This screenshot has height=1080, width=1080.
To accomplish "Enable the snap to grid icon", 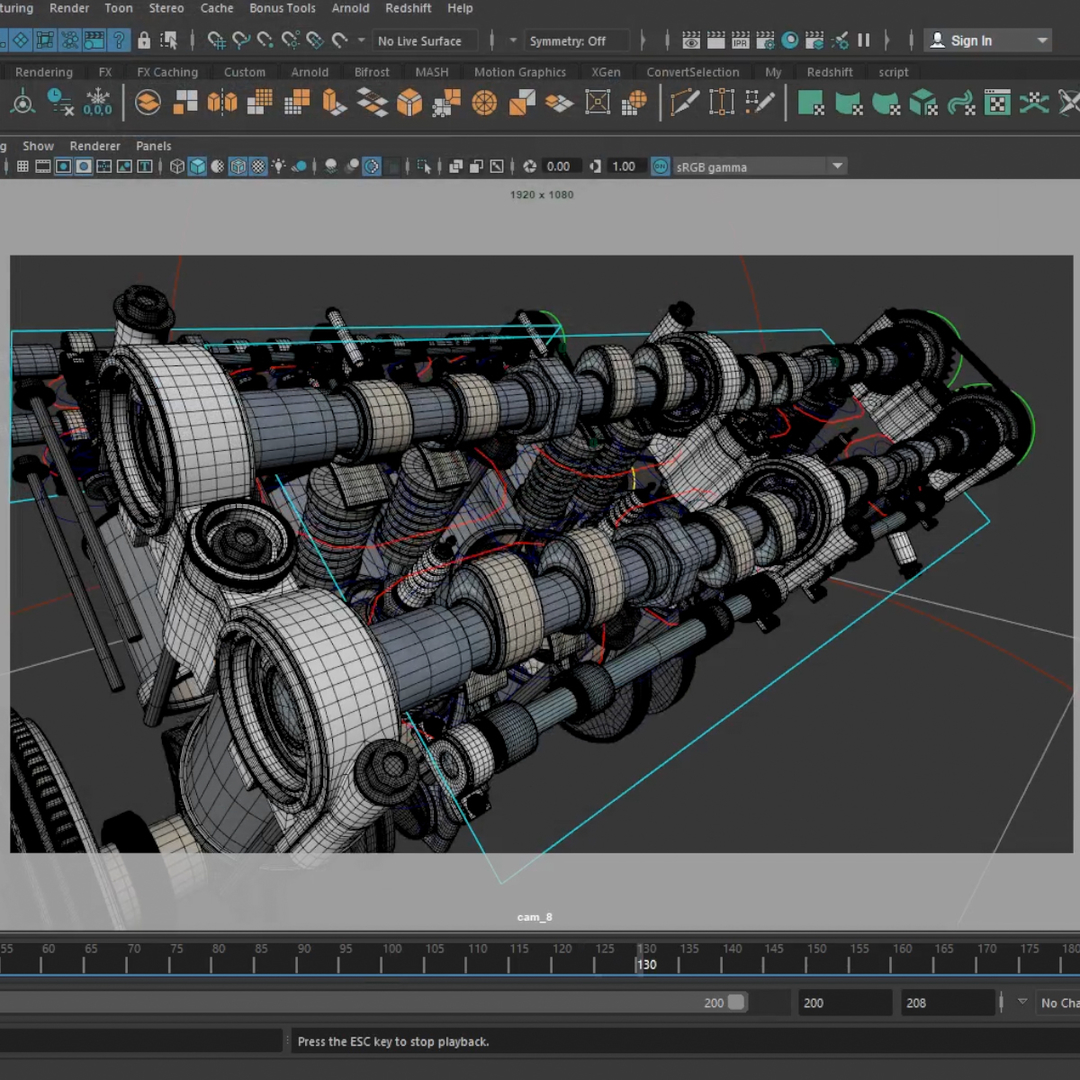I will [216, 40].
